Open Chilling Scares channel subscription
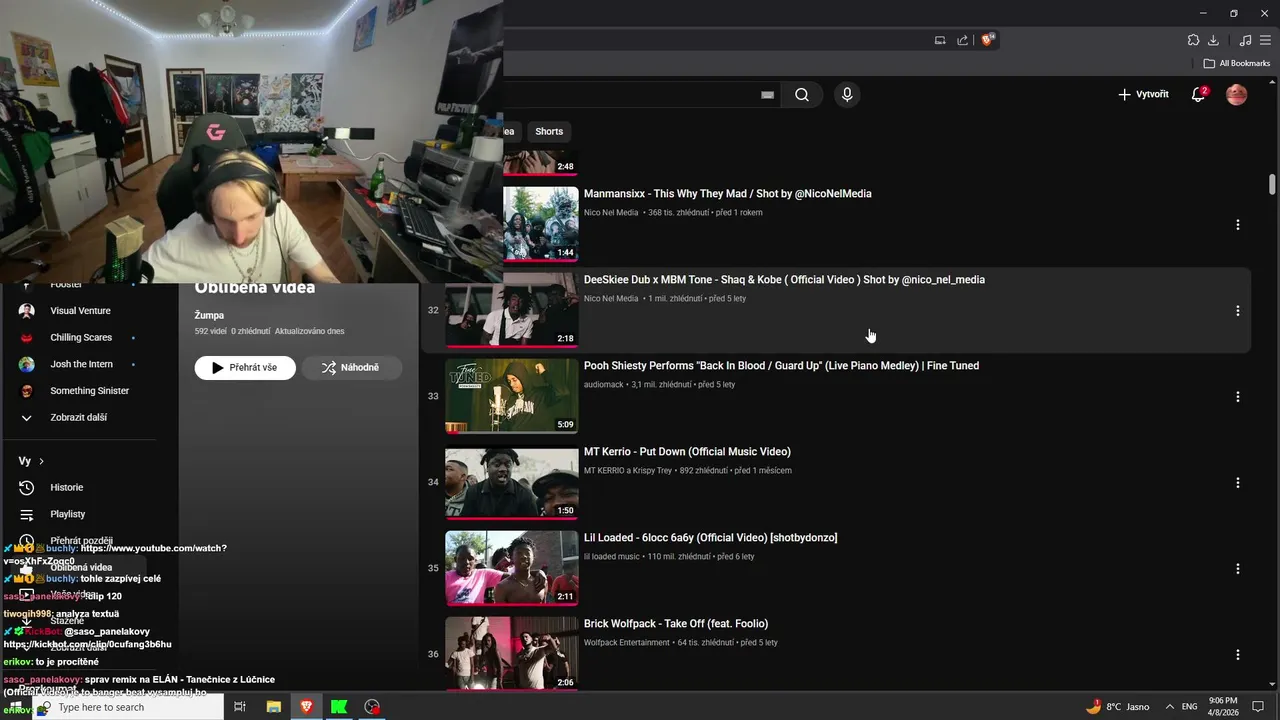Screen dimensions: 1280x720 click(81, 338)
